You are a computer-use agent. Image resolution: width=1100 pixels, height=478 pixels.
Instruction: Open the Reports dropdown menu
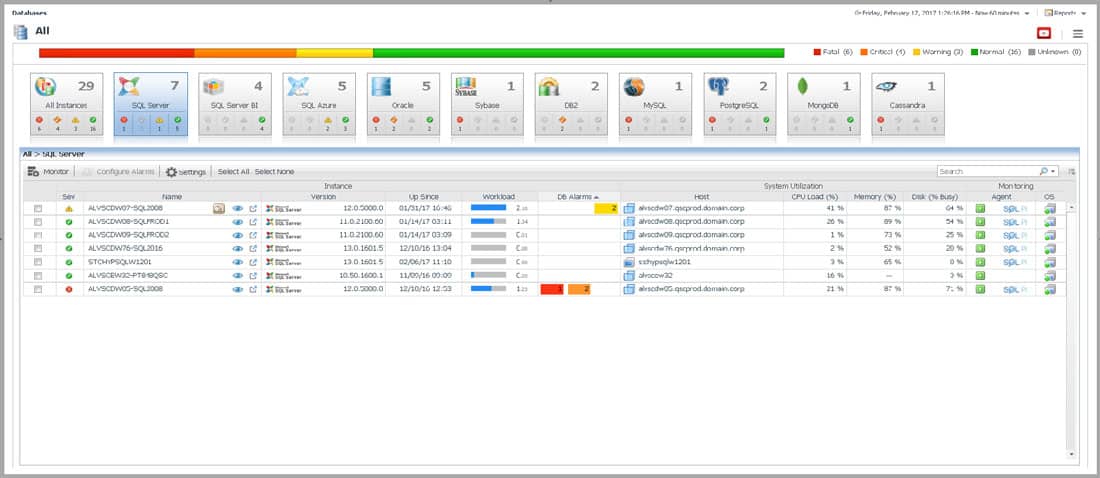(1064, 13)
